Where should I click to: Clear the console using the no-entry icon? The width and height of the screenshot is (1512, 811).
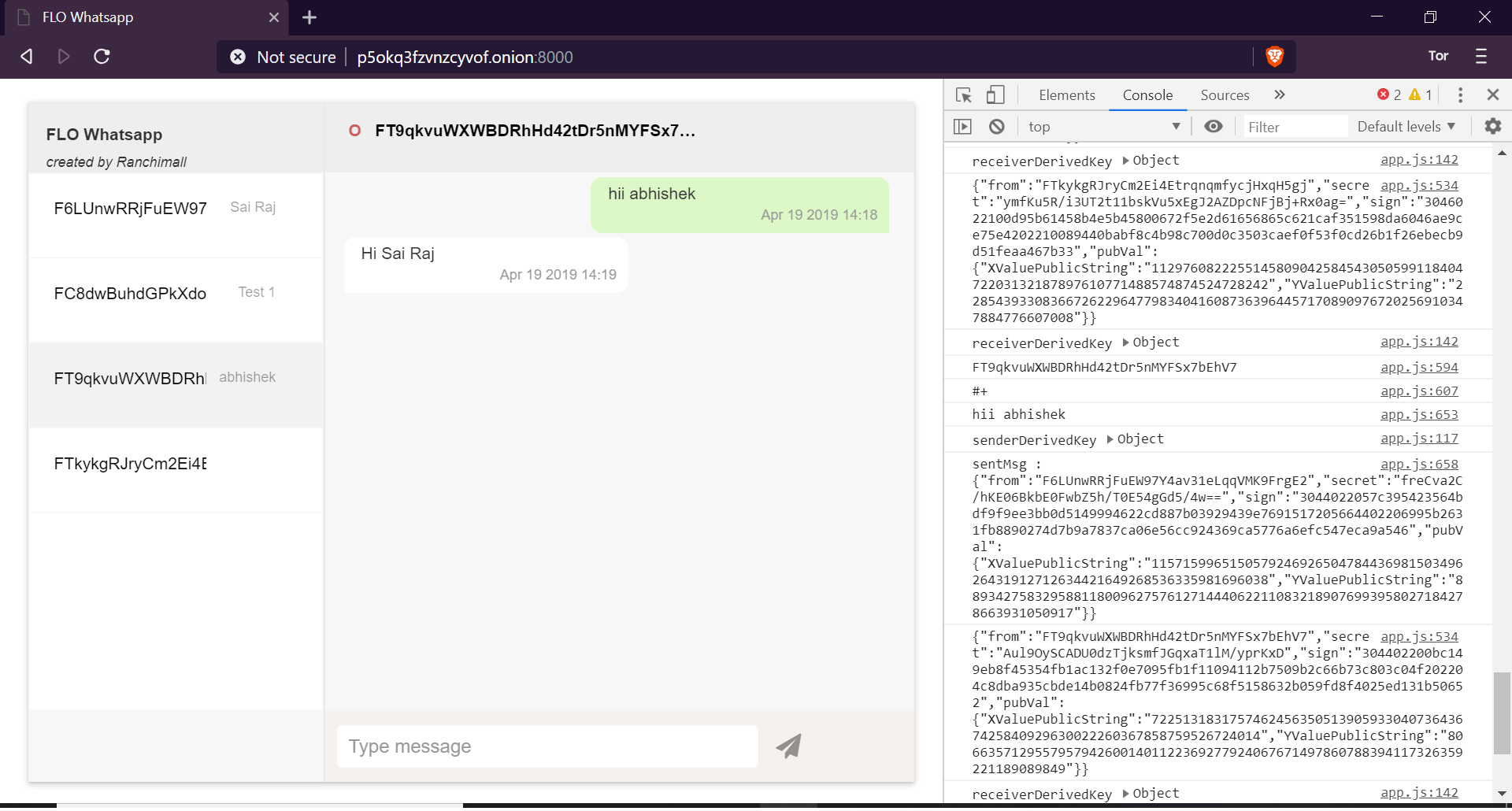click(x=997, y=126)
